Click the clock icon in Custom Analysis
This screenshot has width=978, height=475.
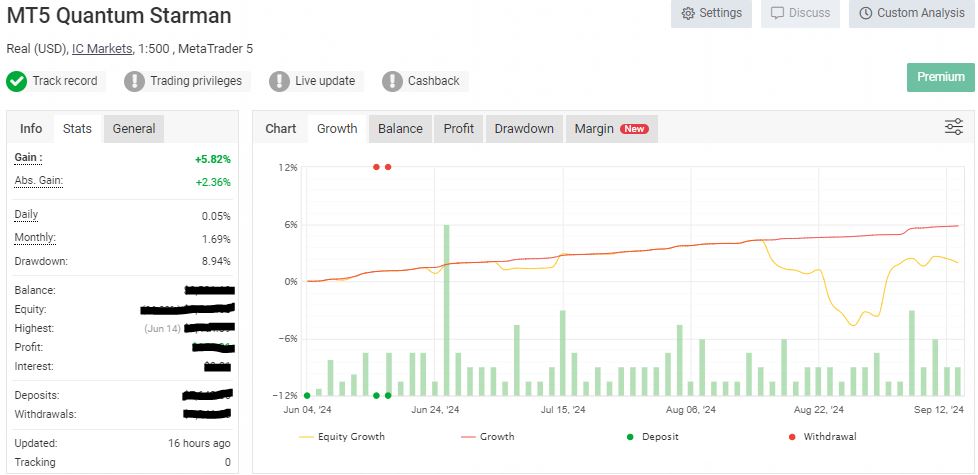coord(865,14)
